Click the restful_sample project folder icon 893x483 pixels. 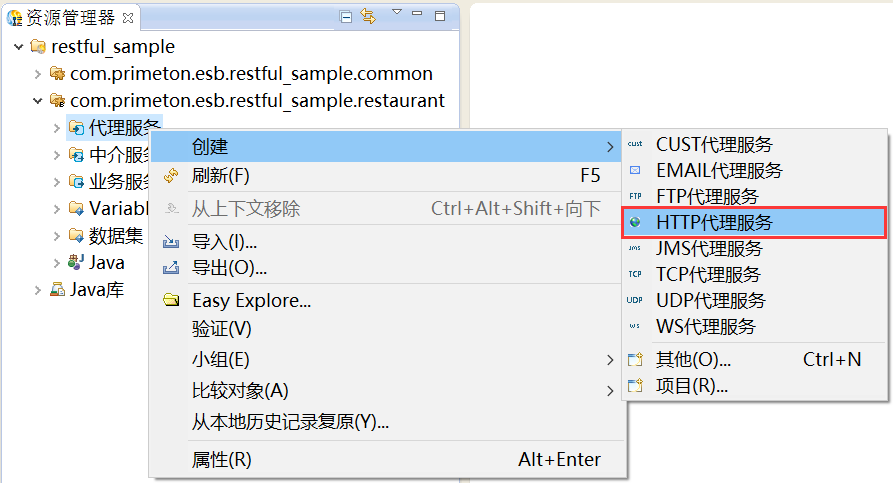38,46
